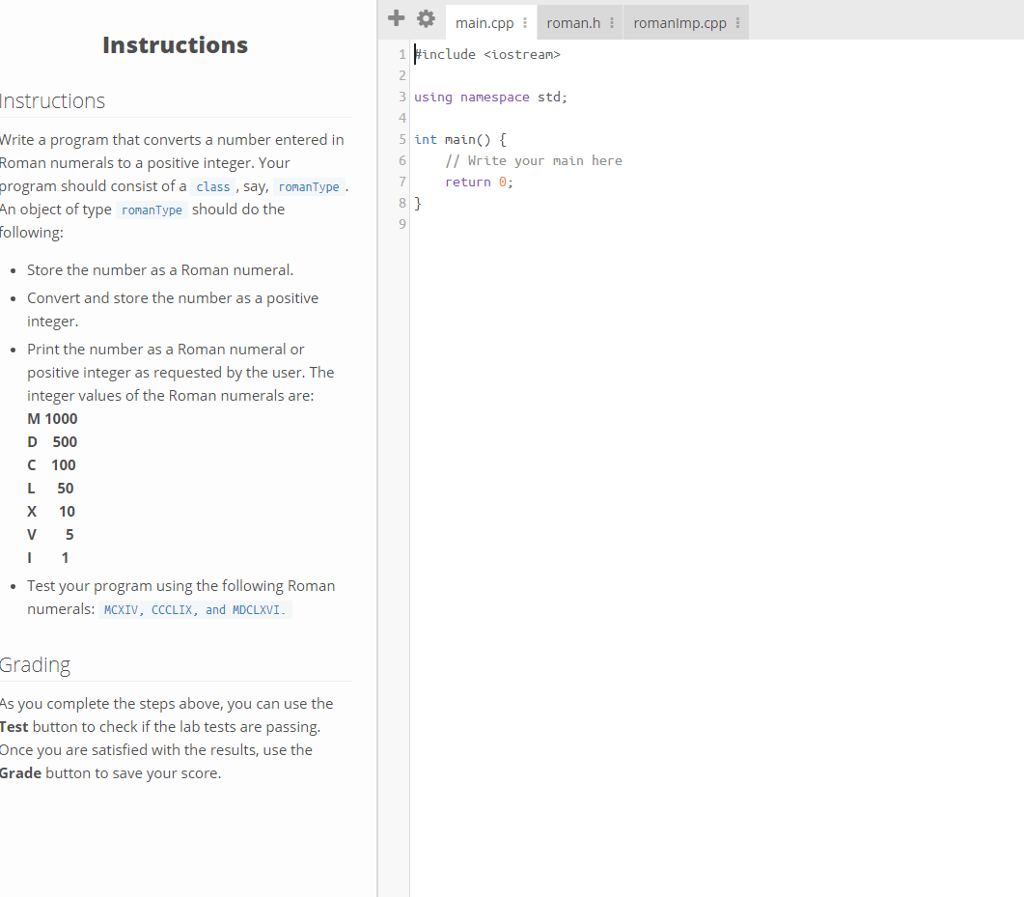Open the editor settings gear icon

[426, 18]
